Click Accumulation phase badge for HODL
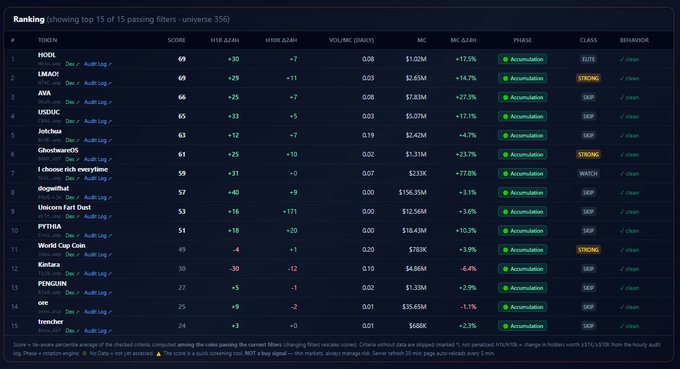Viewport: 680px width, 369px height. [x=522, y=59]
